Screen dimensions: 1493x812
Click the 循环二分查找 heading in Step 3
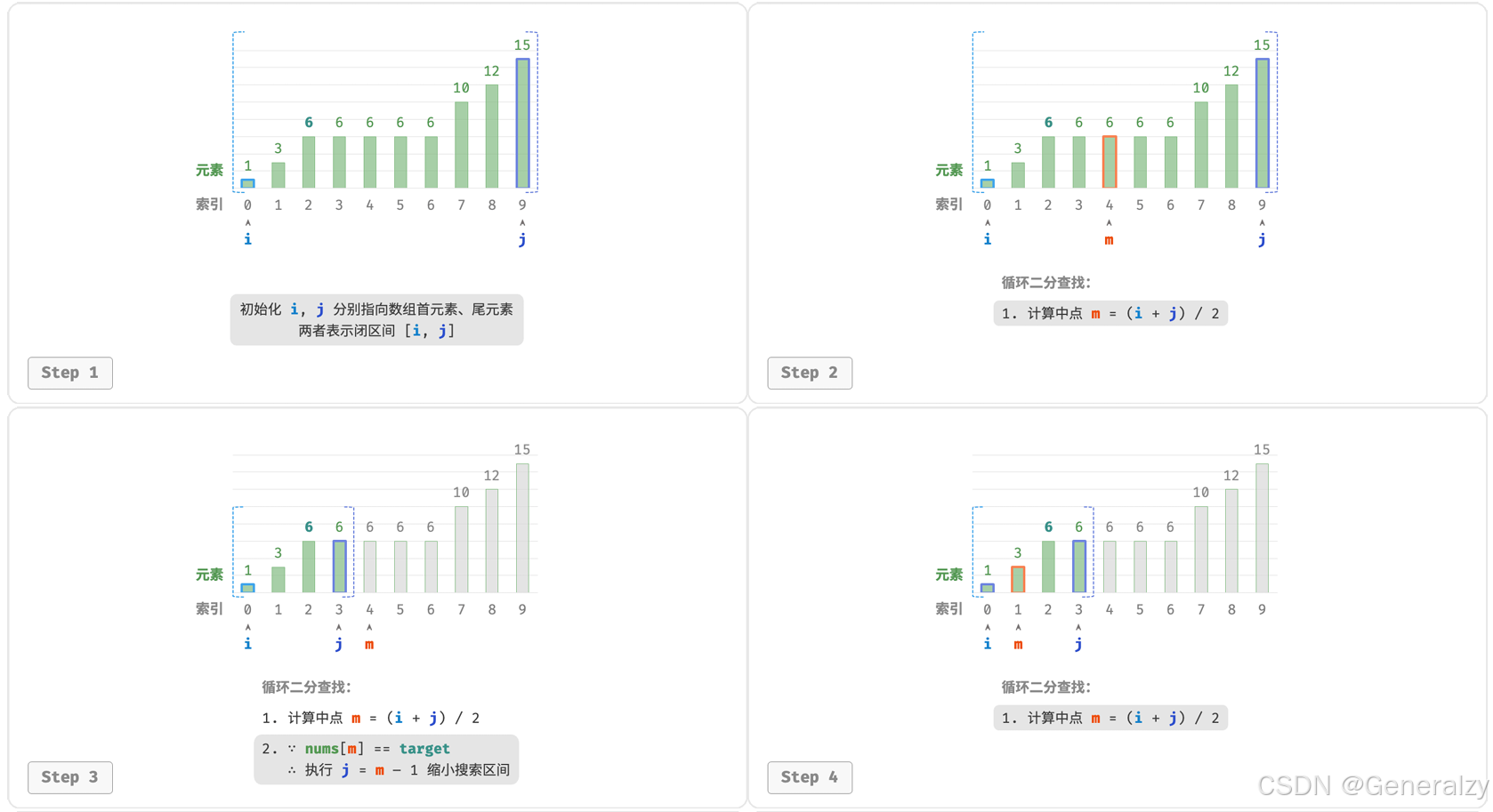click(306, 687)
